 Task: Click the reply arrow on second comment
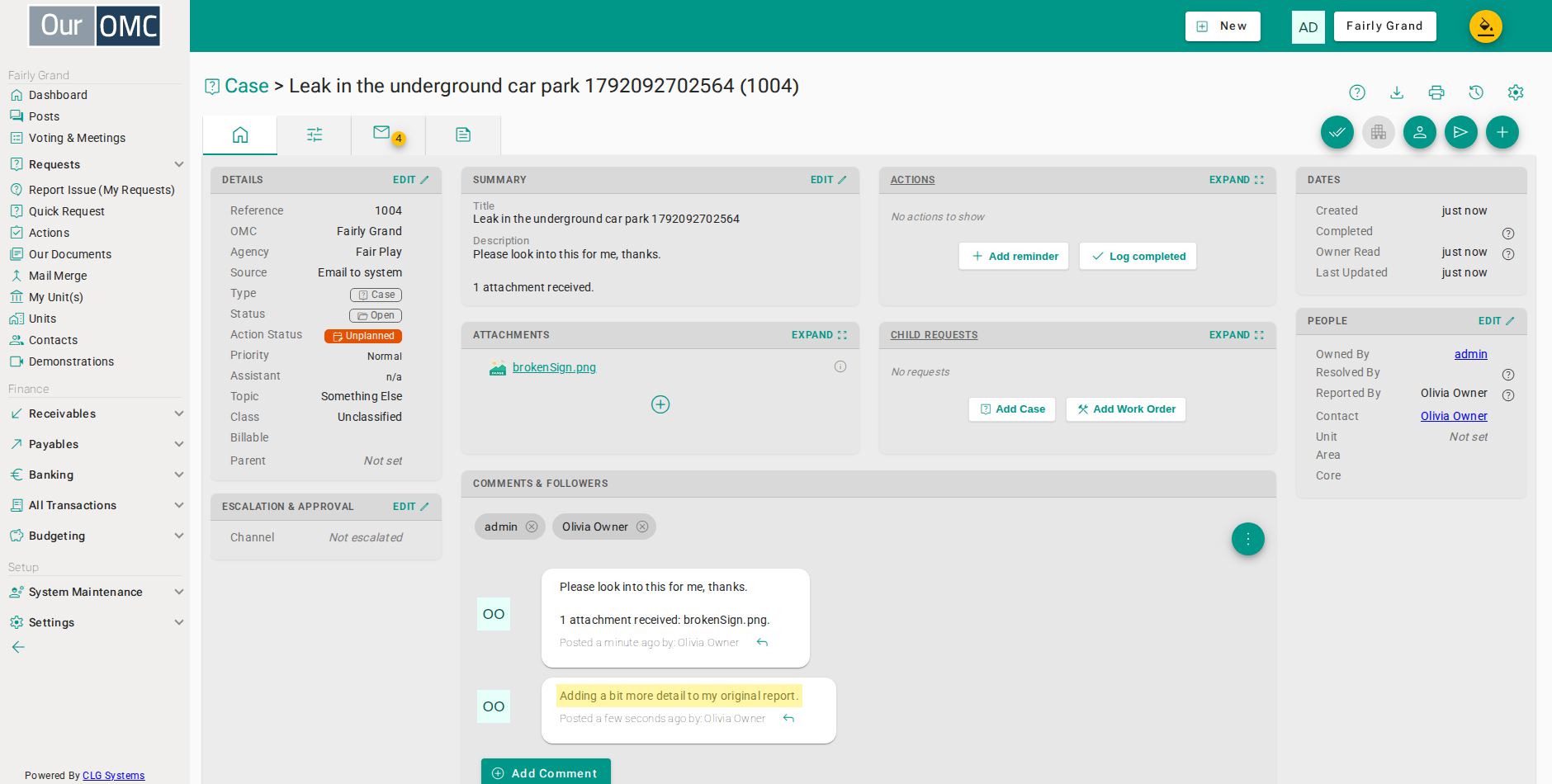788,719
